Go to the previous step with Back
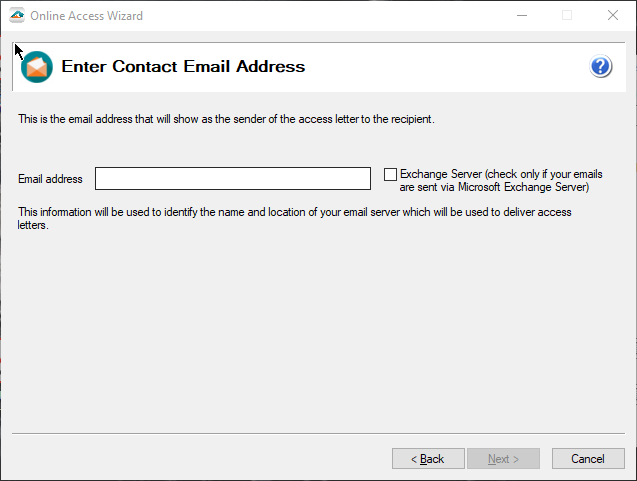The width and height of the screenshot is (637, 481). (x=428, y=459)
